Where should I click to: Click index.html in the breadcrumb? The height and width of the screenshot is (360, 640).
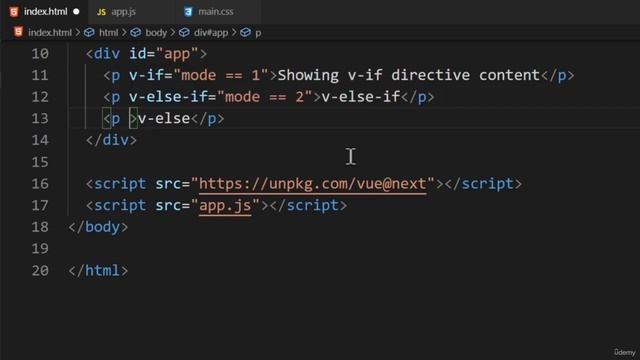50,33
